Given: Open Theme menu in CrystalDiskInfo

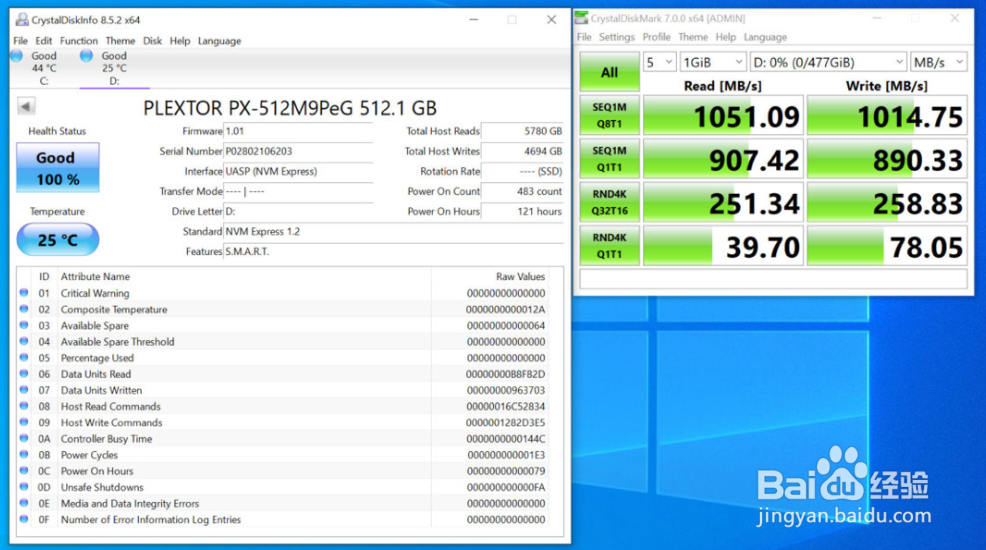Looking at the screenshot, I should (120, 41).
